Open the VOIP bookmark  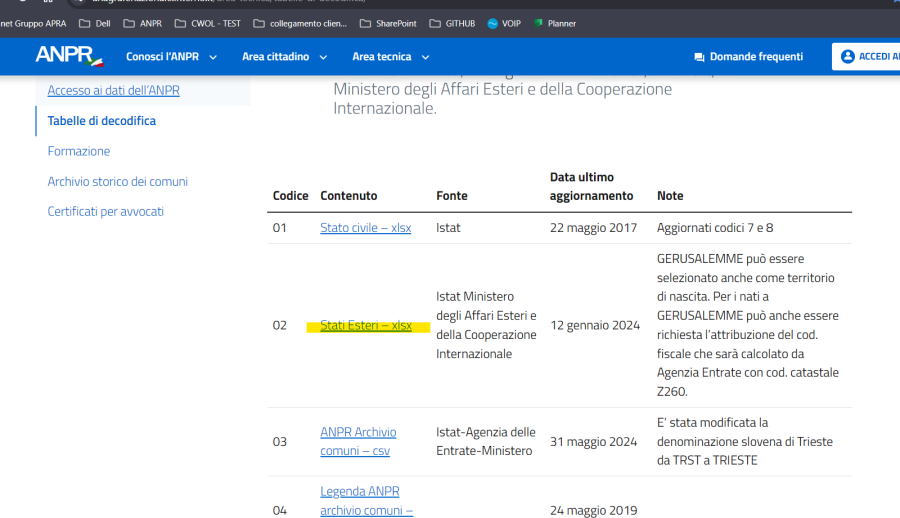(505, 23)
